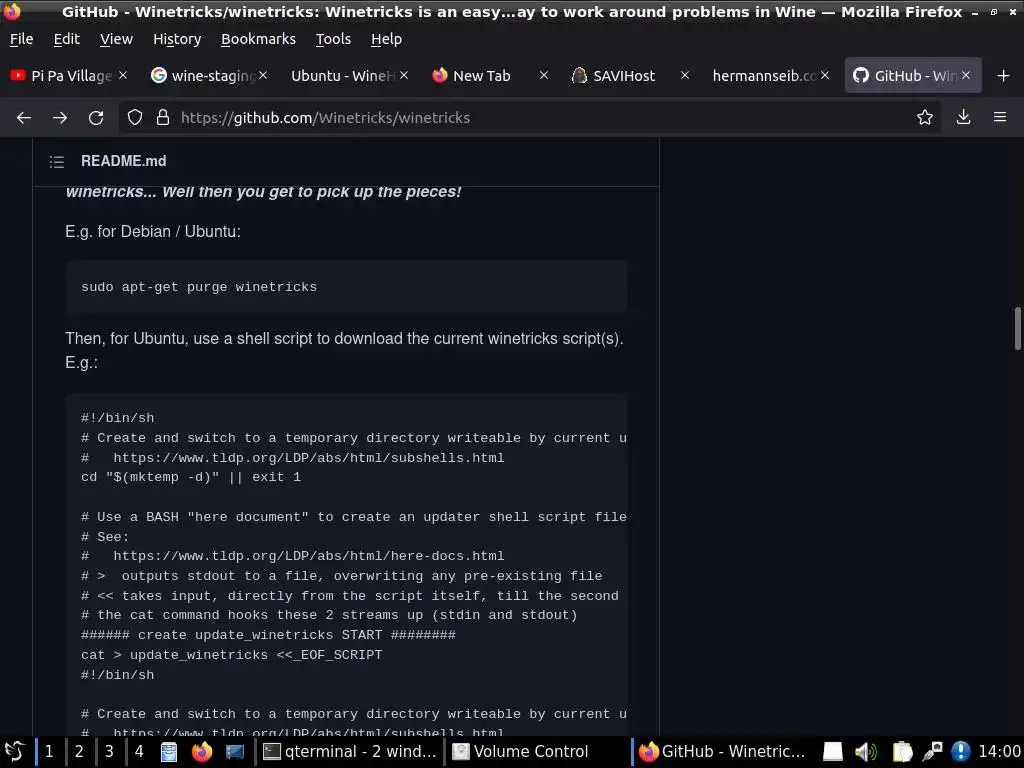Click the 'E.g. for Debian / Ubuntu:' text
The image size is (1024, 768).
(x=153, y=232)
